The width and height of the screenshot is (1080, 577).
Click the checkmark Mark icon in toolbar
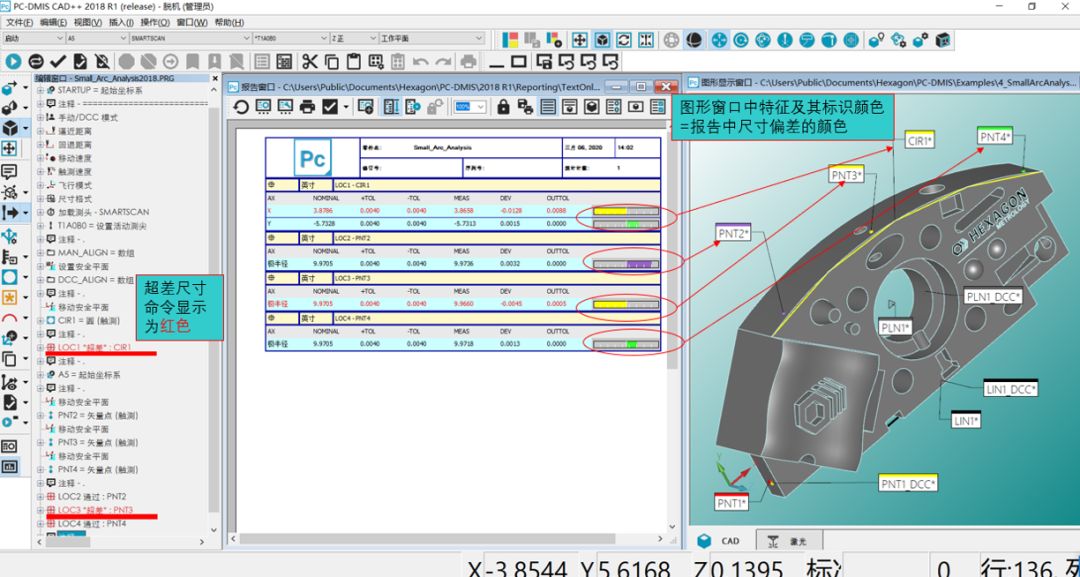click(x=58, y=62)
